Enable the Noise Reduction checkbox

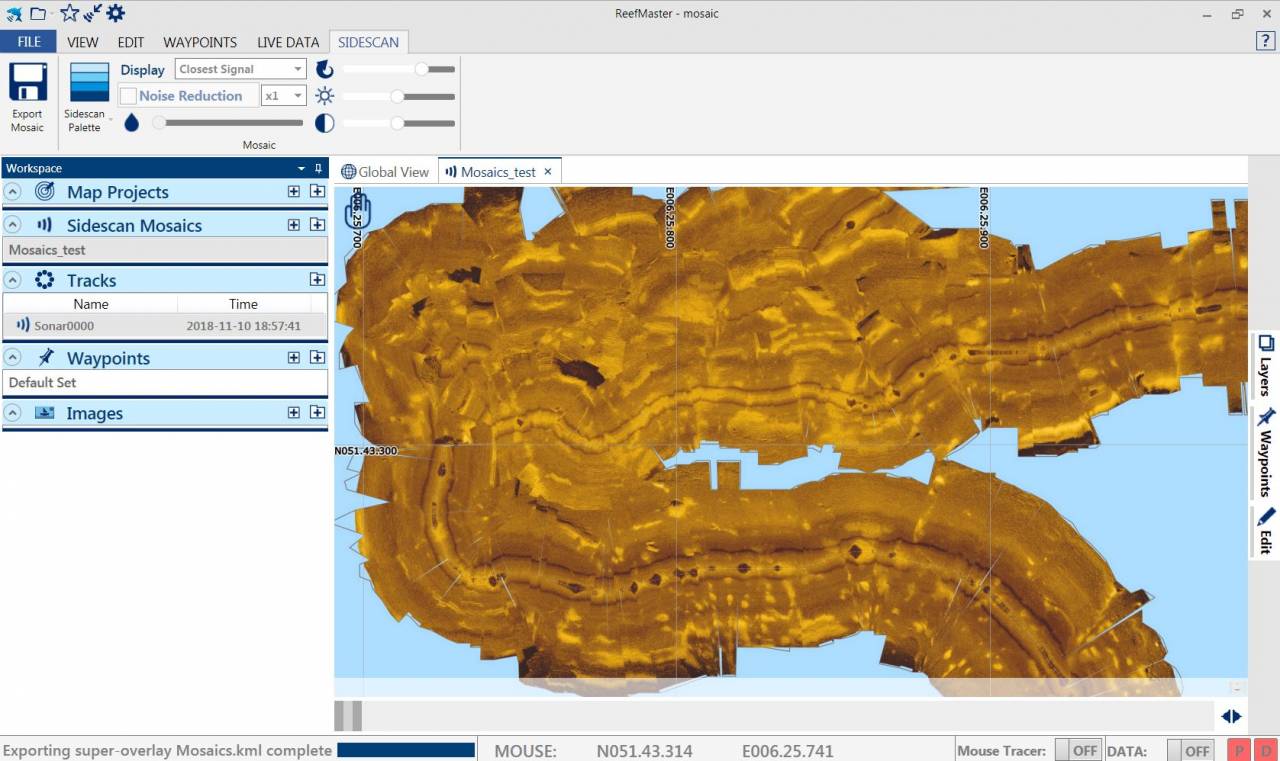129,96
